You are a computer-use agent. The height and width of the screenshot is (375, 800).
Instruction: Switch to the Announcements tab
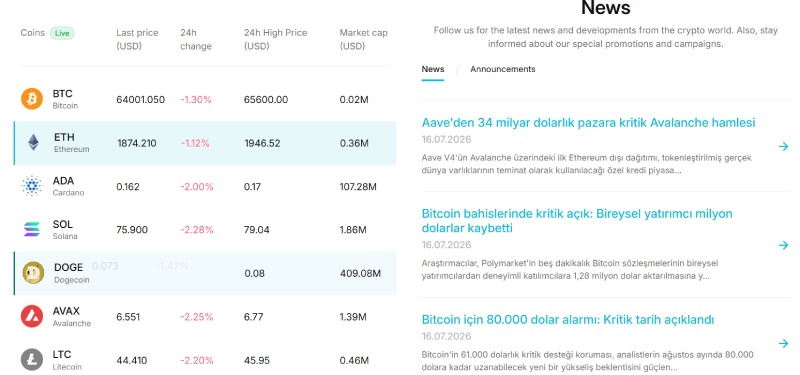tap(503, 69)
